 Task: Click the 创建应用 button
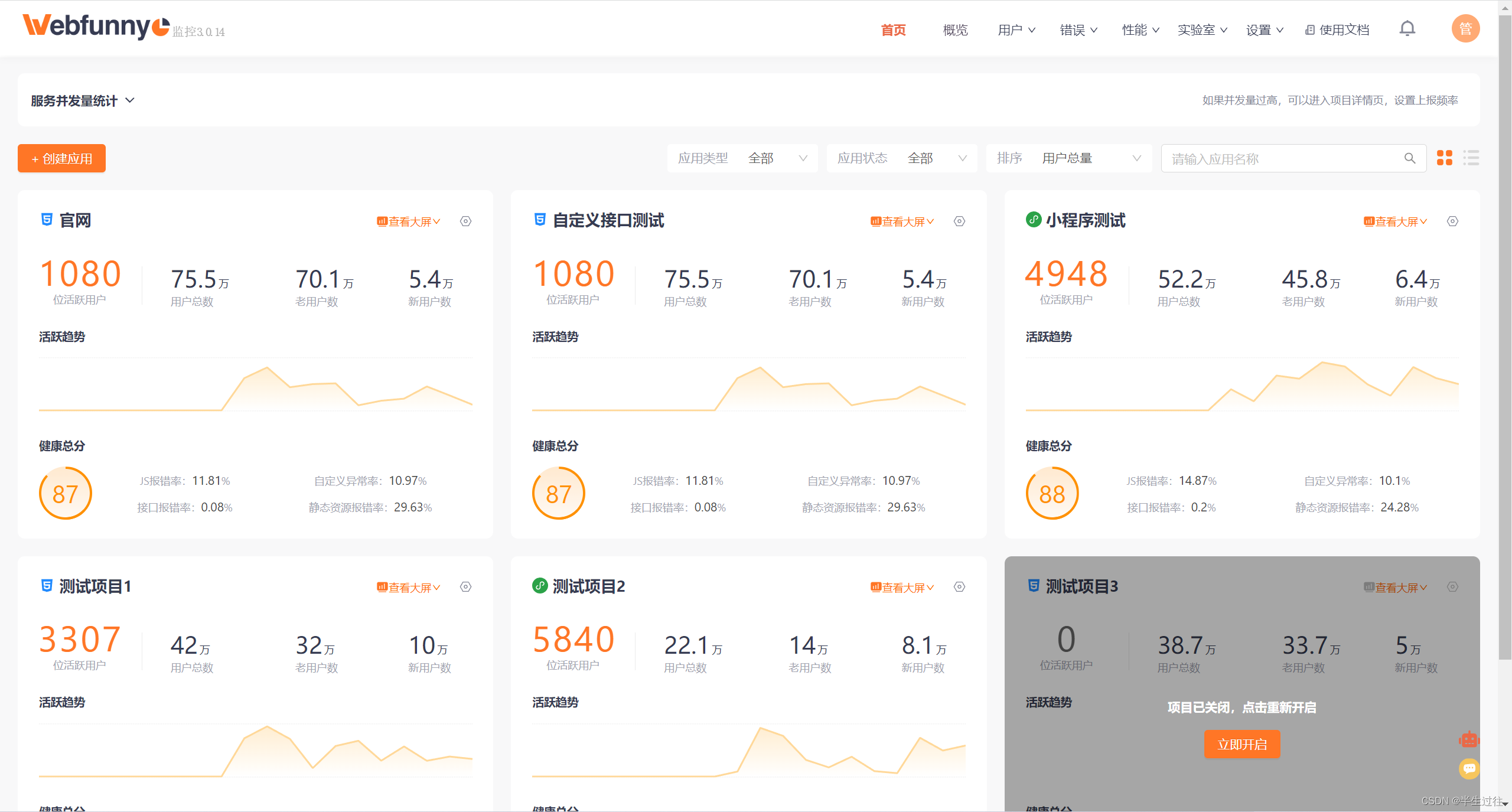tap(62, 159)
